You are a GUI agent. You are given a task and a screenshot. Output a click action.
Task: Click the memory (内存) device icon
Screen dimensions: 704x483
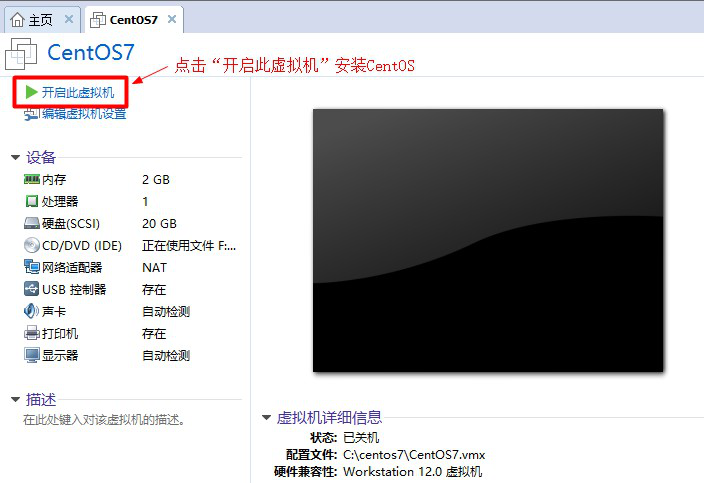pos(32,180)
